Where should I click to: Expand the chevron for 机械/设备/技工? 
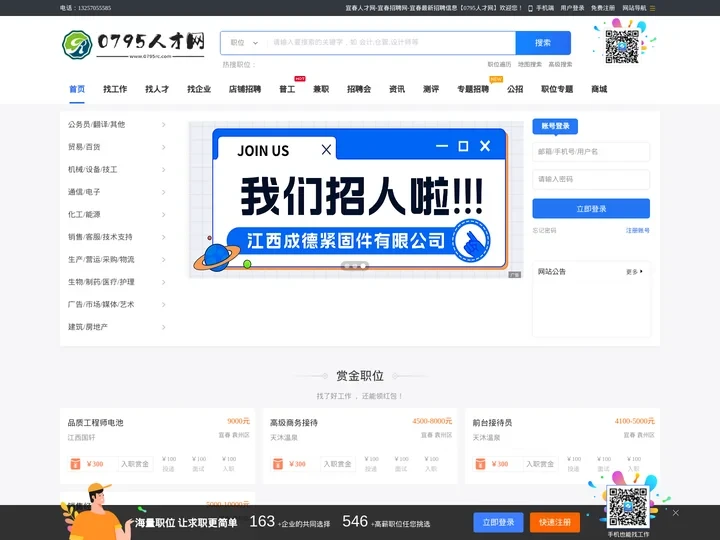pos(163,169)
